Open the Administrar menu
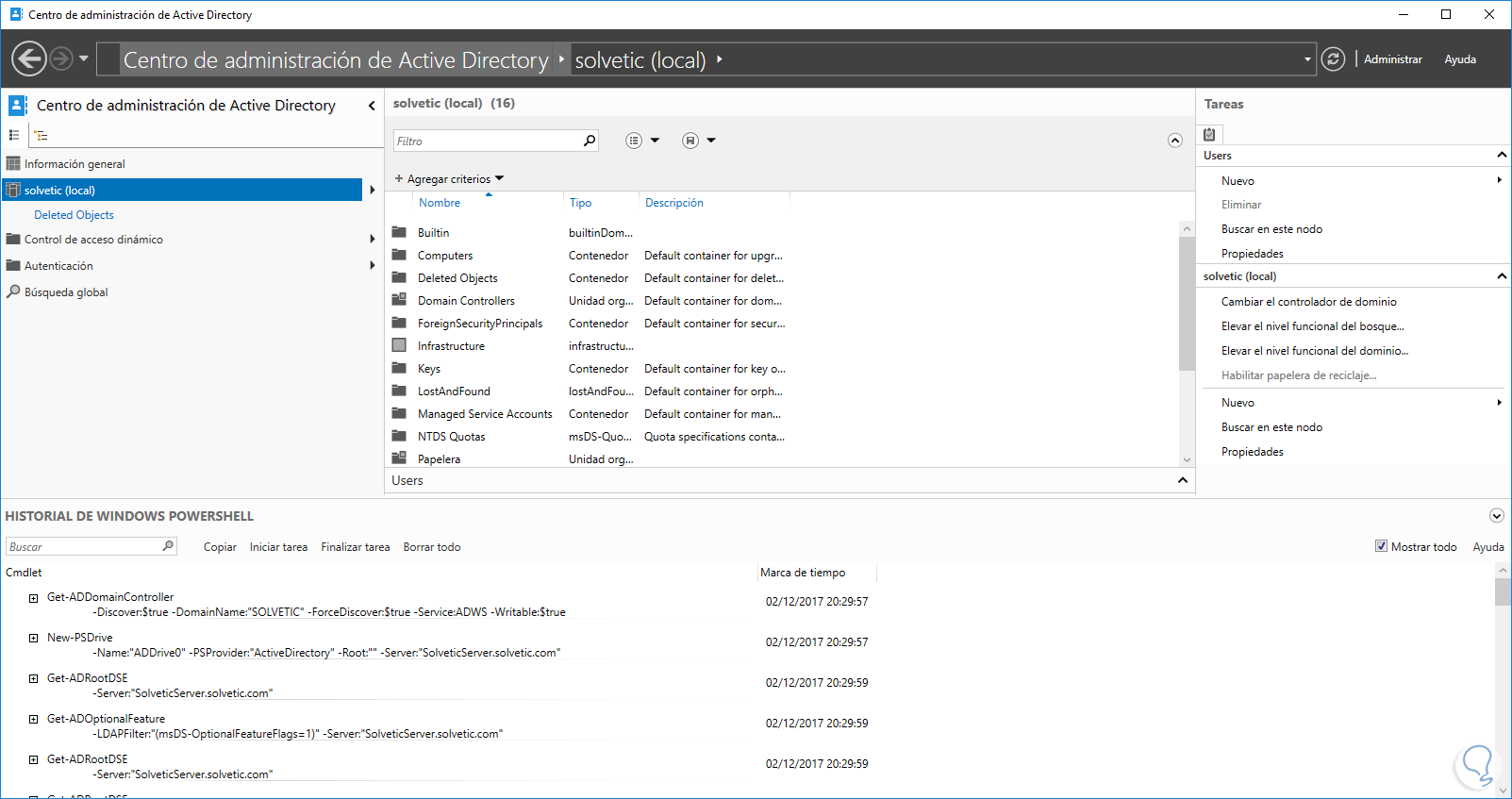1512x799 pixels. click(1392, 59)
